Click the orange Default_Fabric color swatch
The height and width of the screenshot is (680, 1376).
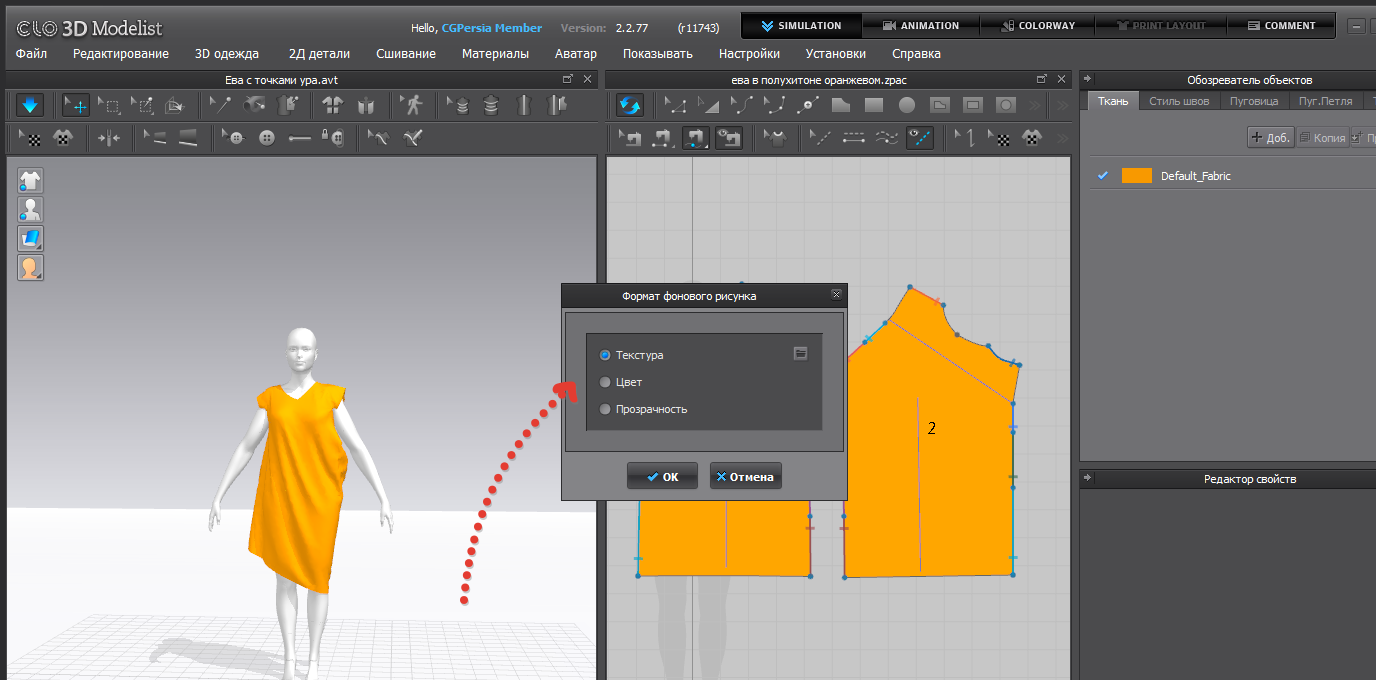coord(1136,176)
